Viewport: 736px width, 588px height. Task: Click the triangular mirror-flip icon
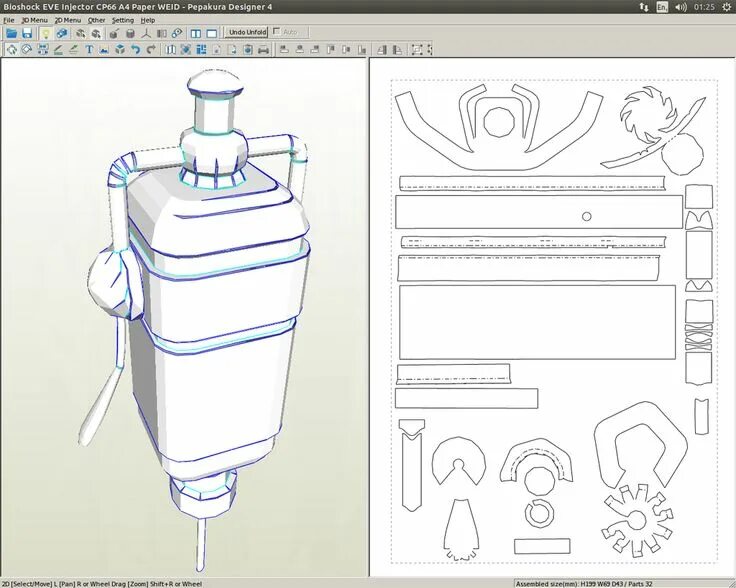coord(382,49)
